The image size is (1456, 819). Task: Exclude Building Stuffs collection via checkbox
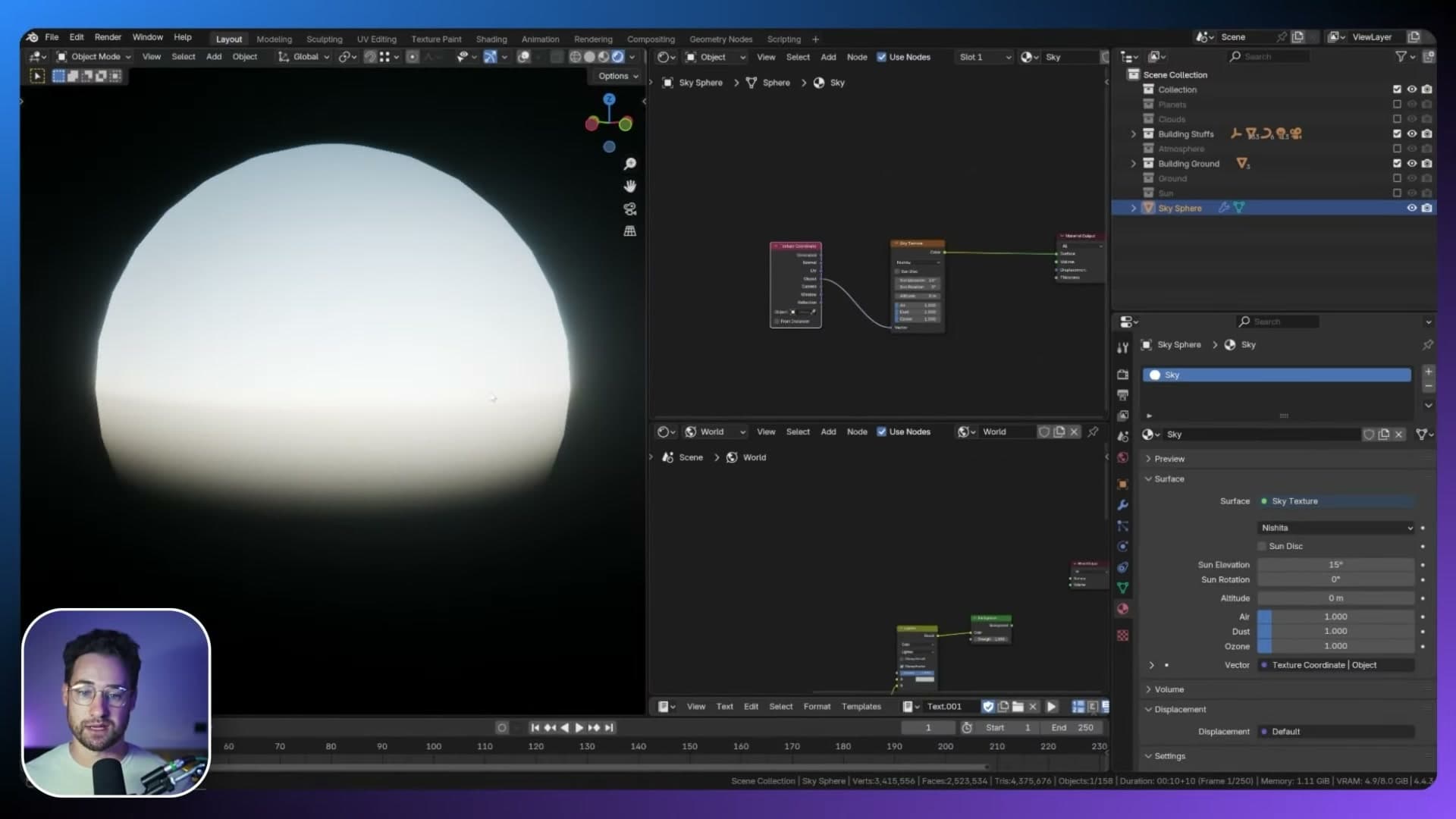point(1397,134)
